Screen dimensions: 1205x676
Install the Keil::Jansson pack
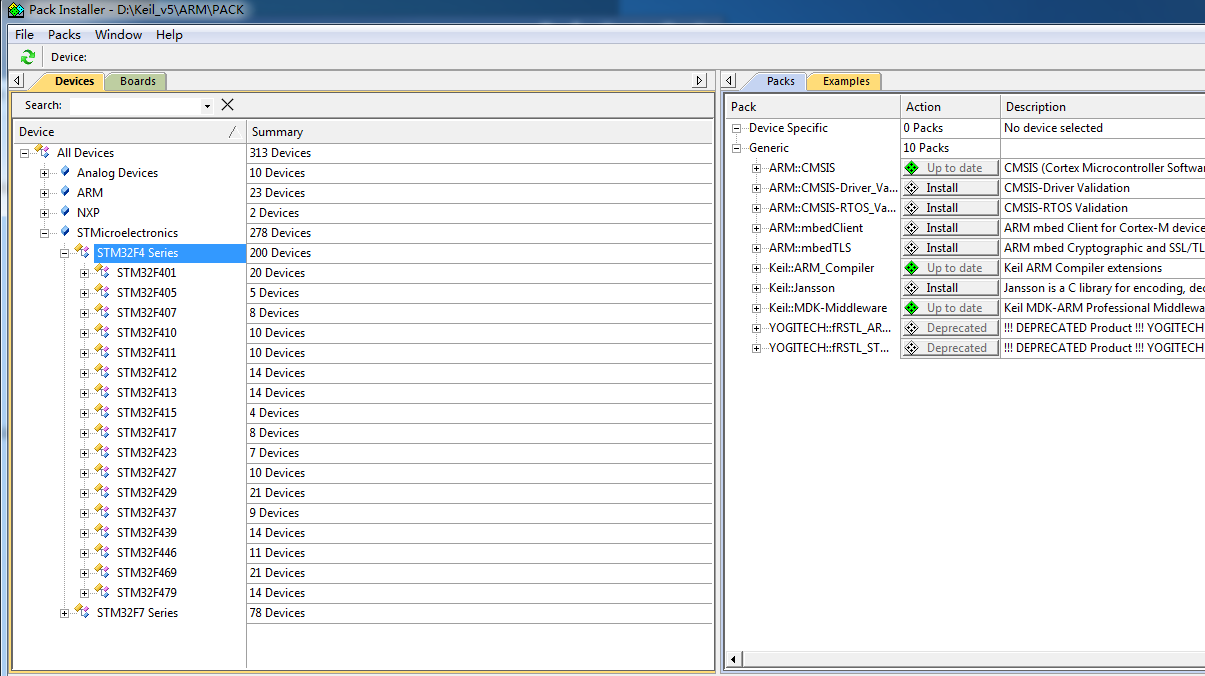950,288
